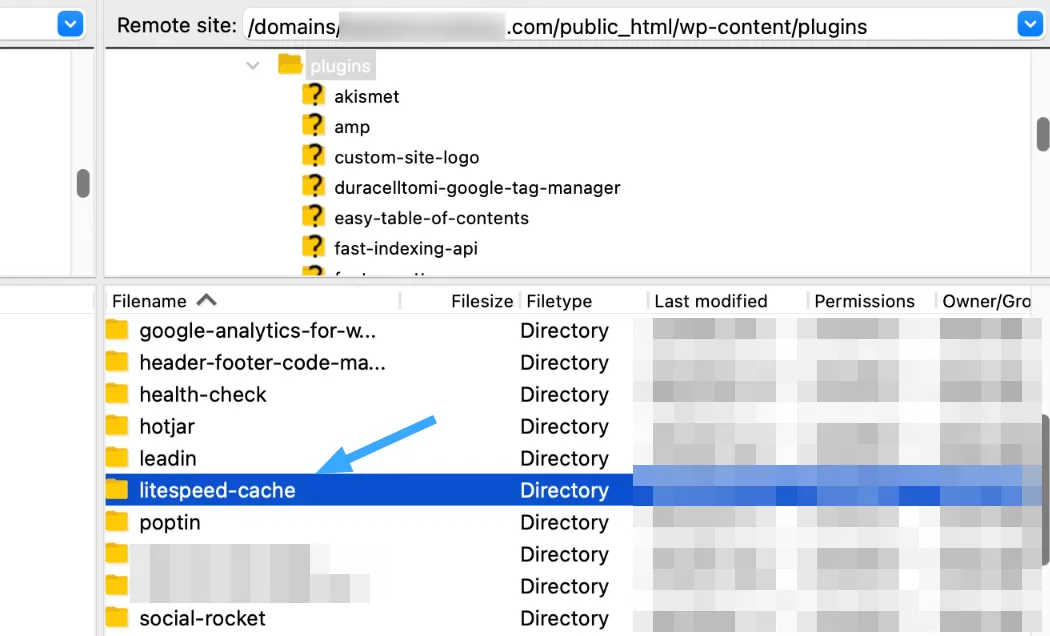Click the remote directory tree scrollbar
Screen dimensions: 1050x636
click(1042, 134)
